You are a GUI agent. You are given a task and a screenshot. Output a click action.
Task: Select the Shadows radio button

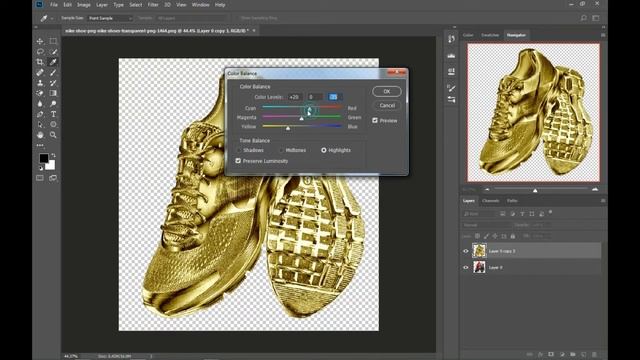(239, 150)
